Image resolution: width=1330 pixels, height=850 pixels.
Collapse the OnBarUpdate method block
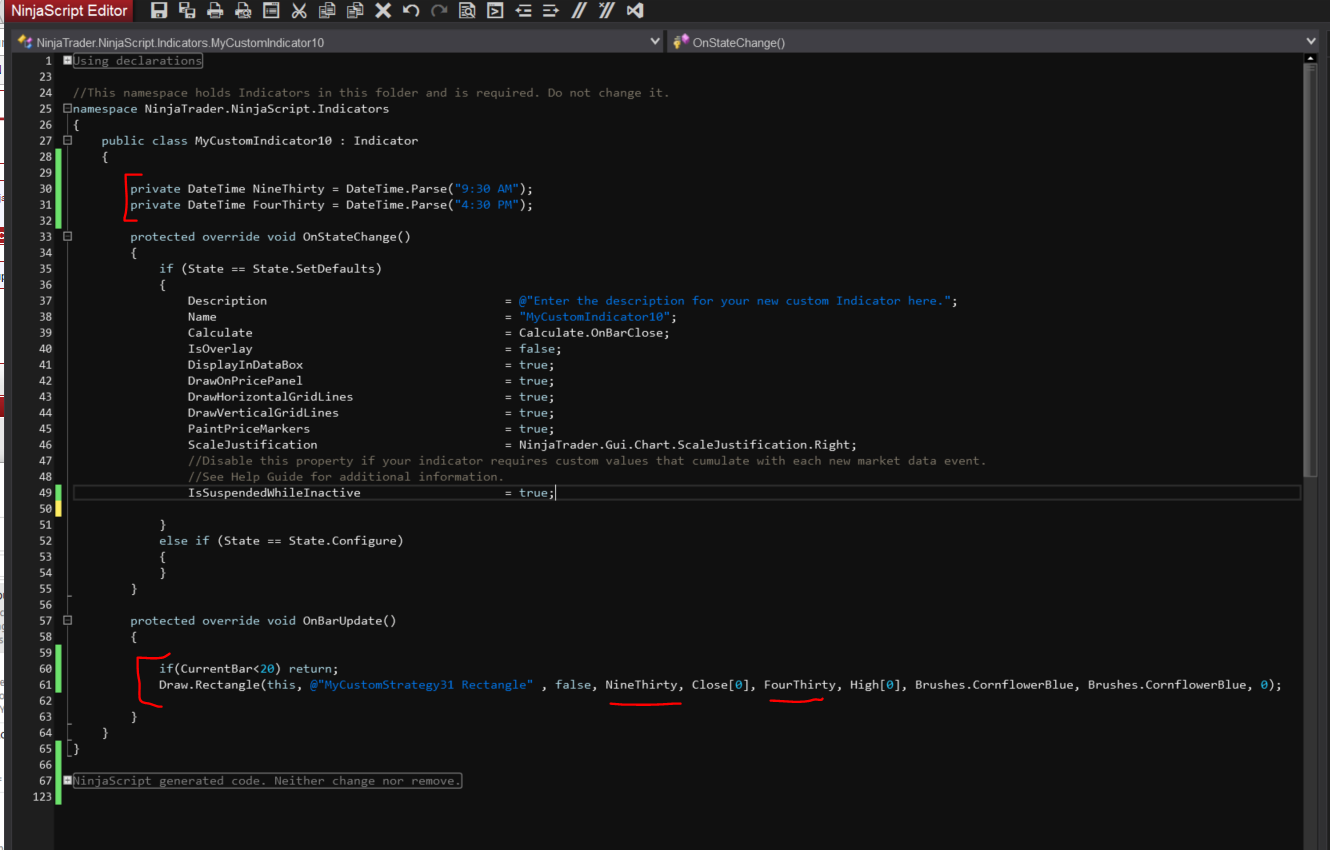(67, 621)
